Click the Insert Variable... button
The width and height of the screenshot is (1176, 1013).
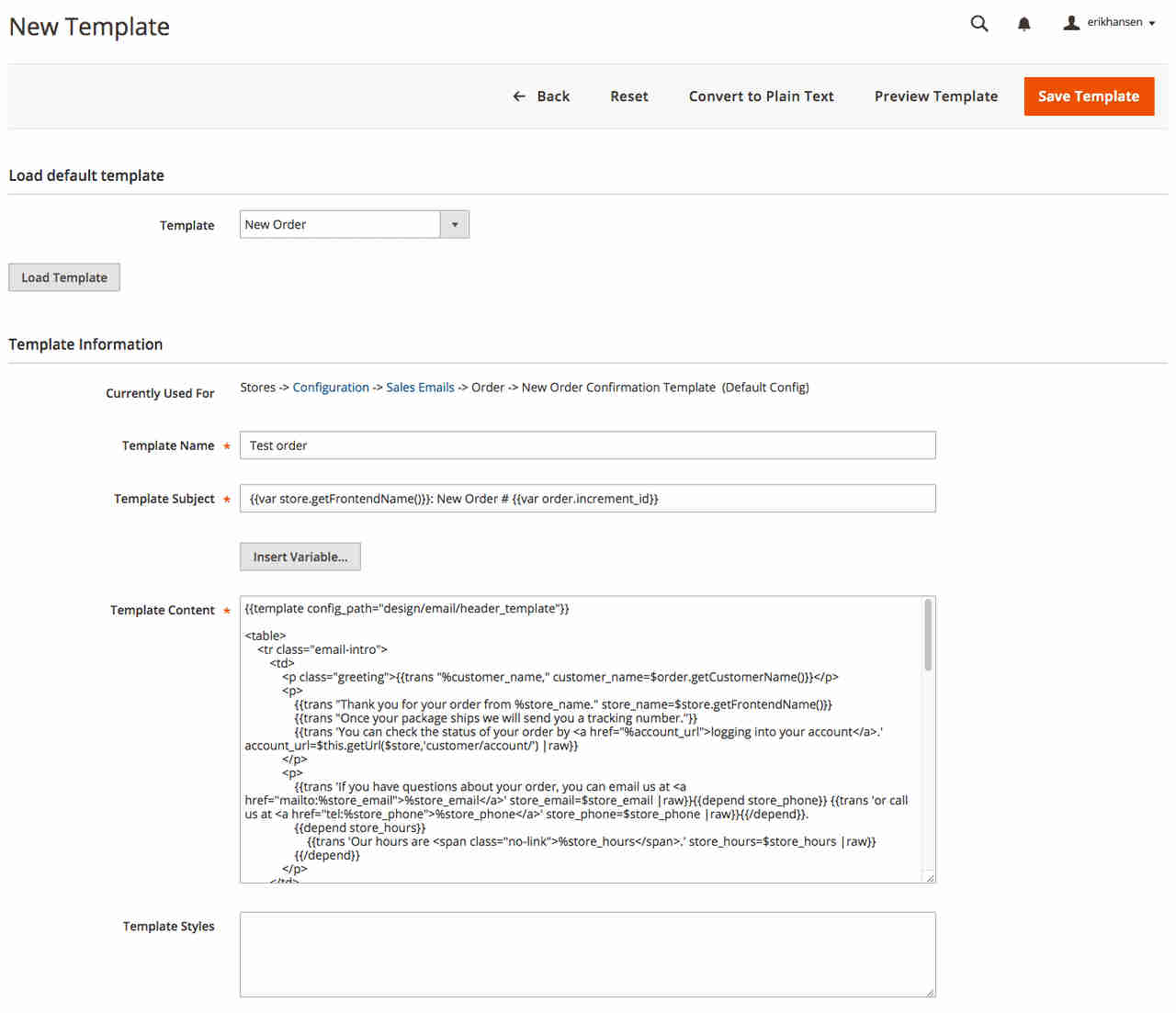pos(300,557)
